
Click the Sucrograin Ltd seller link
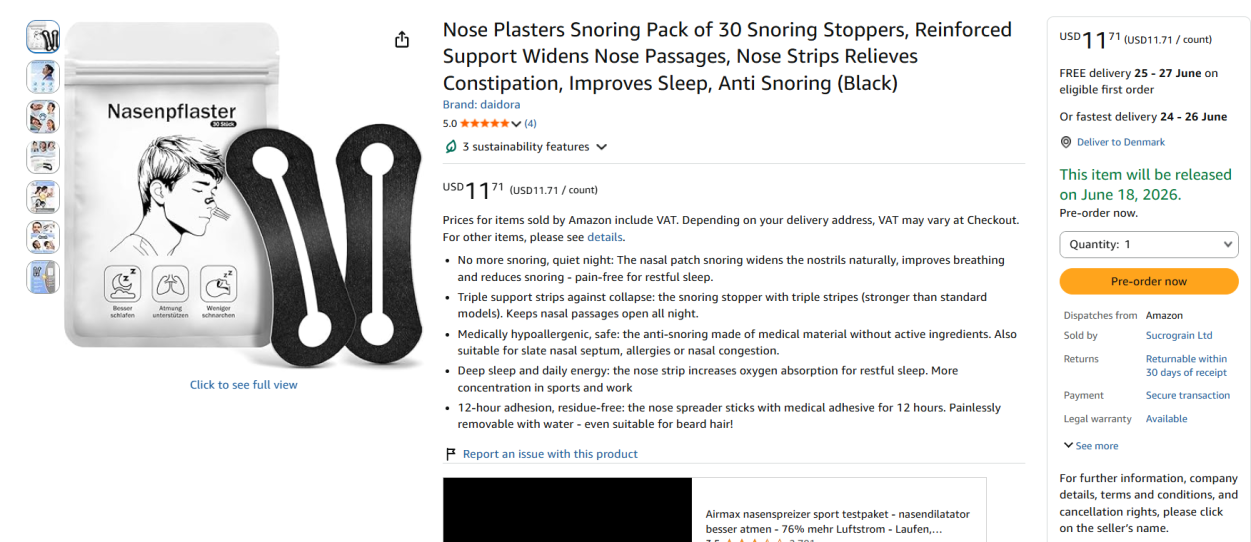(1179, 336)
